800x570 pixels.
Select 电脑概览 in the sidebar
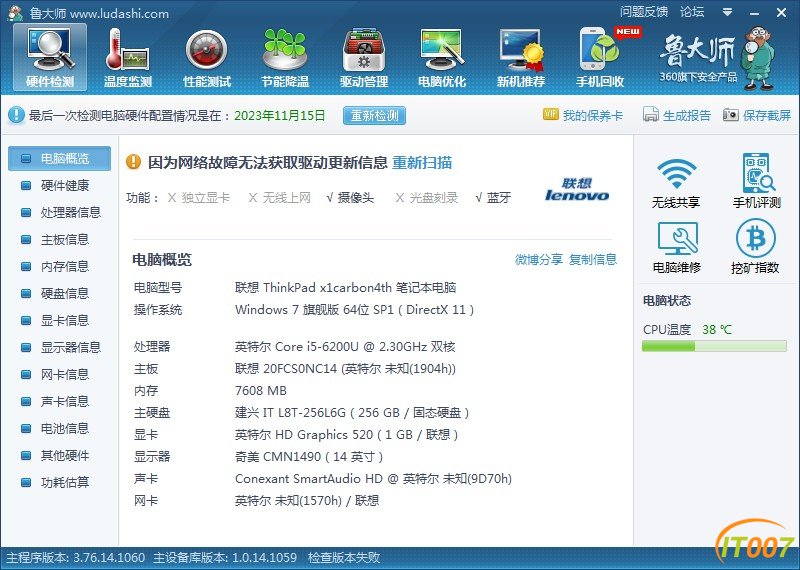click(x=60, y=159)
